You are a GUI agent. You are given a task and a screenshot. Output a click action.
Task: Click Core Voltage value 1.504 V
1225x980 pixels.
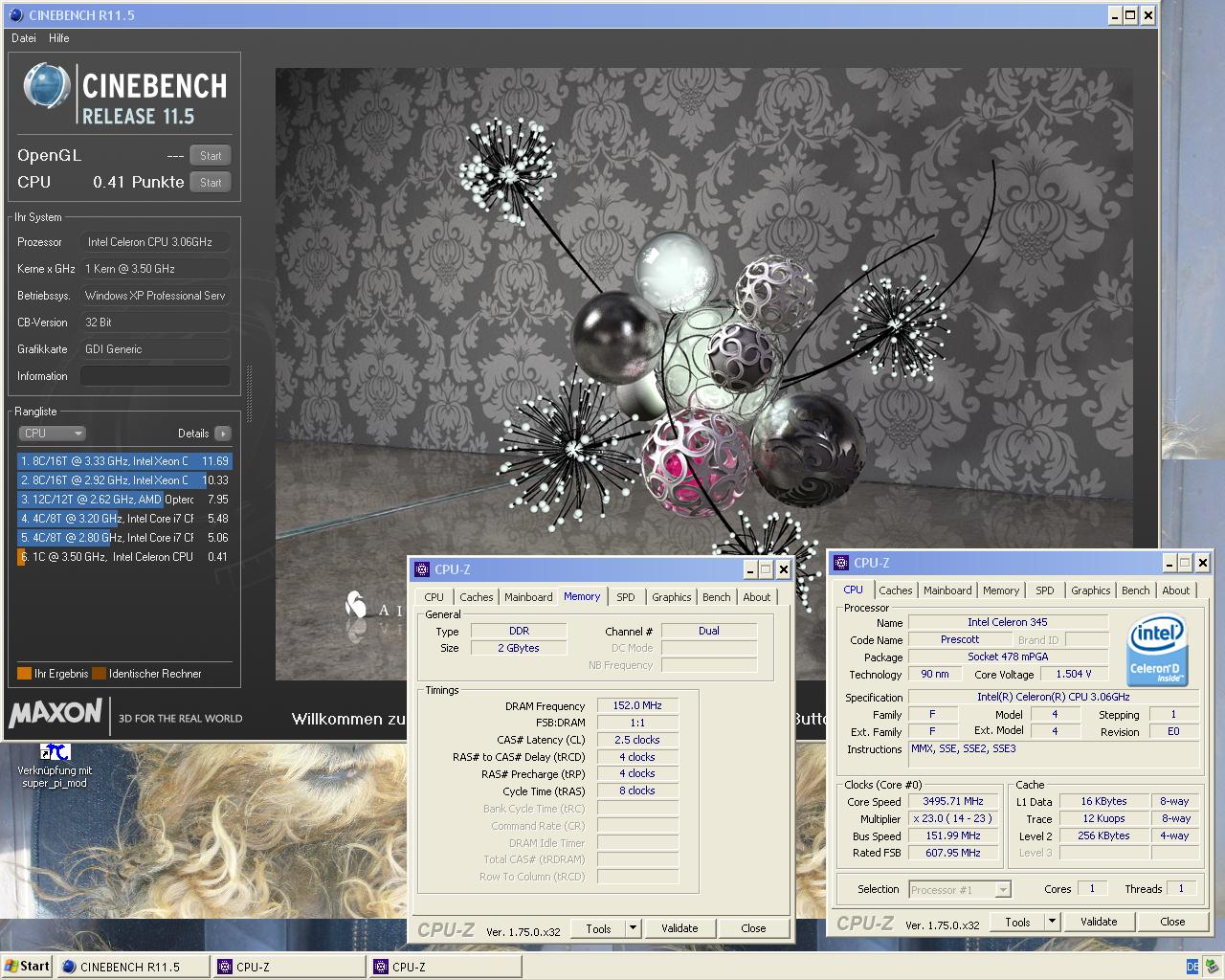tap(1074, 674)
